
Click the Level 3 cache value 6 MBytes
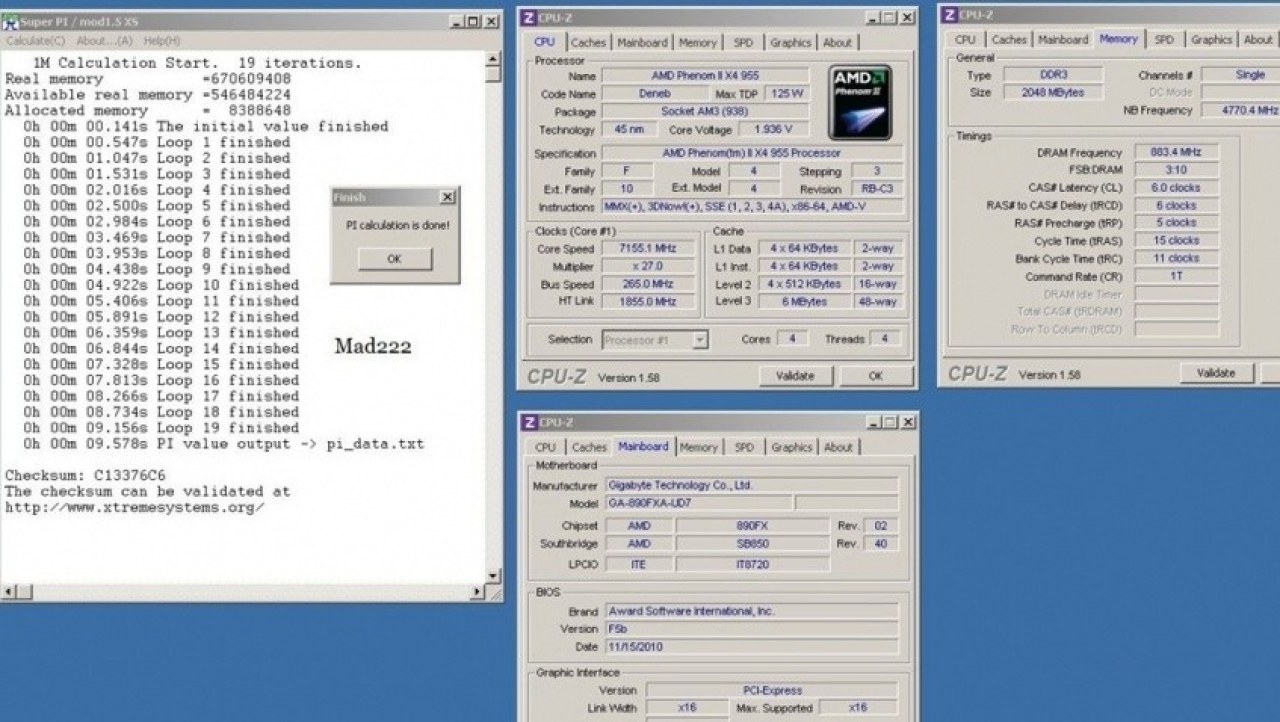[x=804, y=302]
